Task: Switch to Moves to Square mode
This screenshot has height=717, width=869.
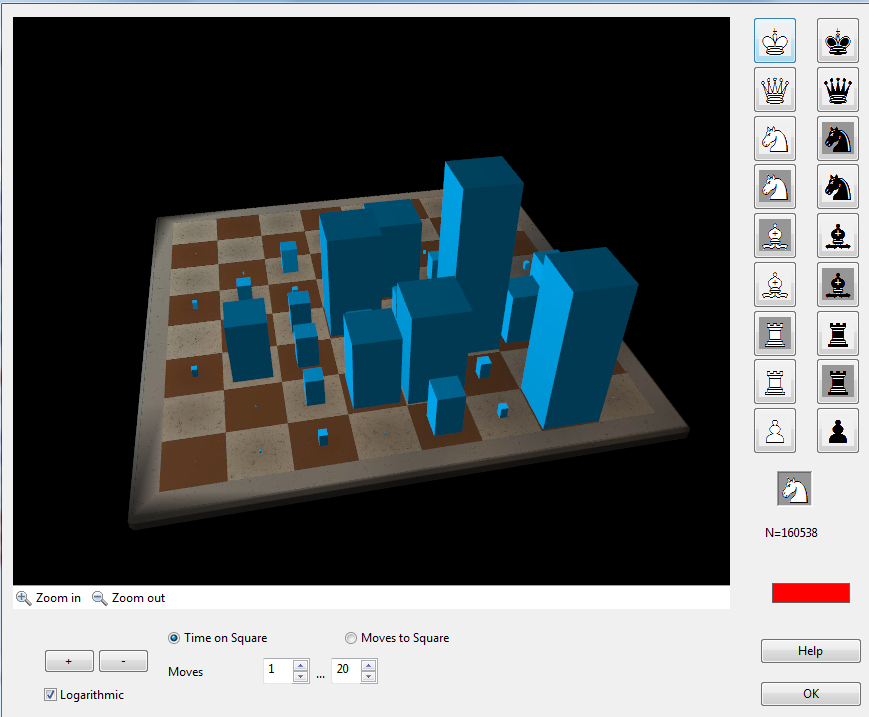Action: pos(350,638)
